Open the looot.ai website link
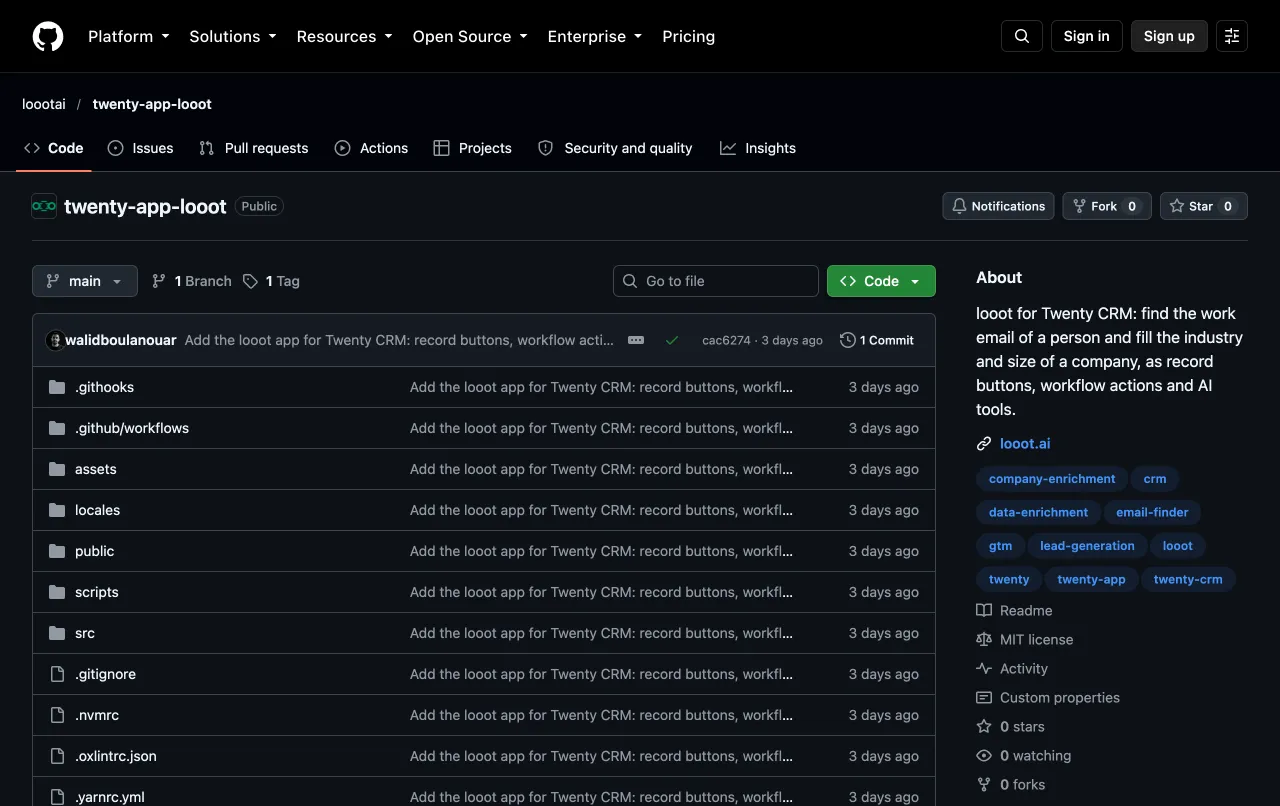Image resolution: width=1280 pixels, height=806 pixels. [1025, 444]
